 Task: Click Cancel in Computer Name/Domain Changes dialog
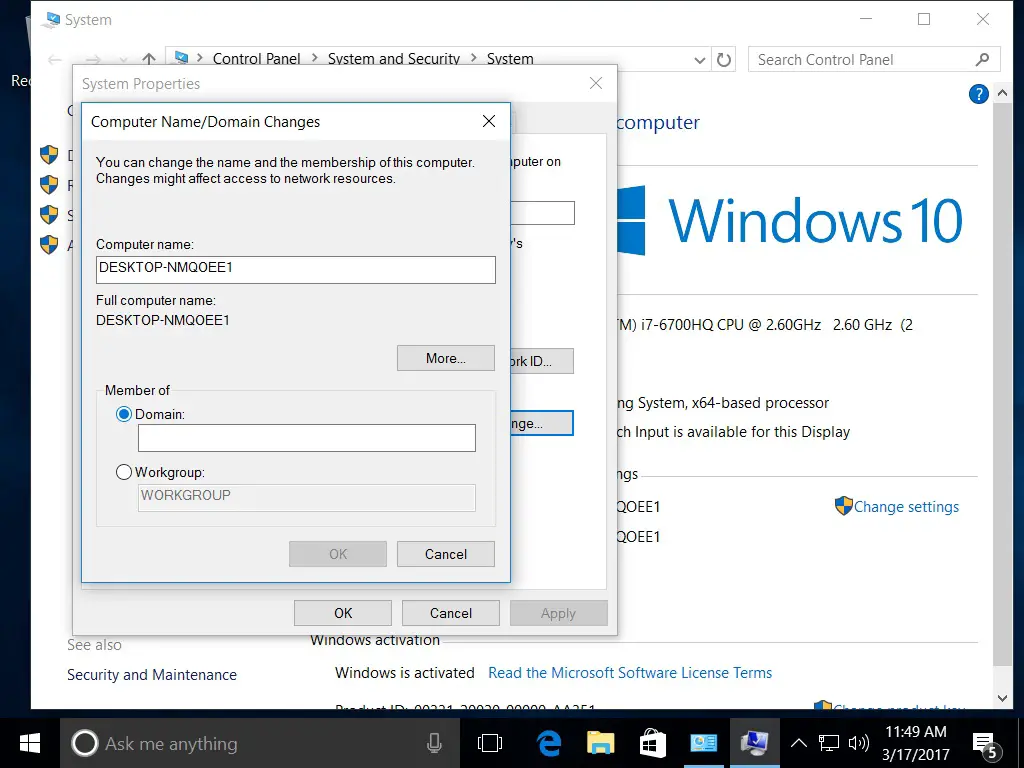point(446,554)
